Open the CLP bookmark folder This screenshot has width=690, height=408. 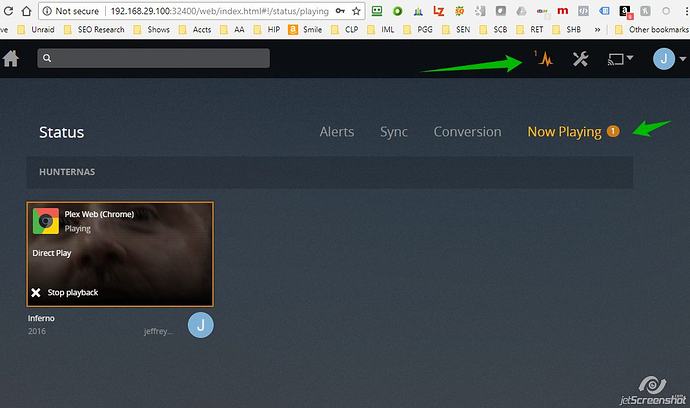tap(345, 29)
